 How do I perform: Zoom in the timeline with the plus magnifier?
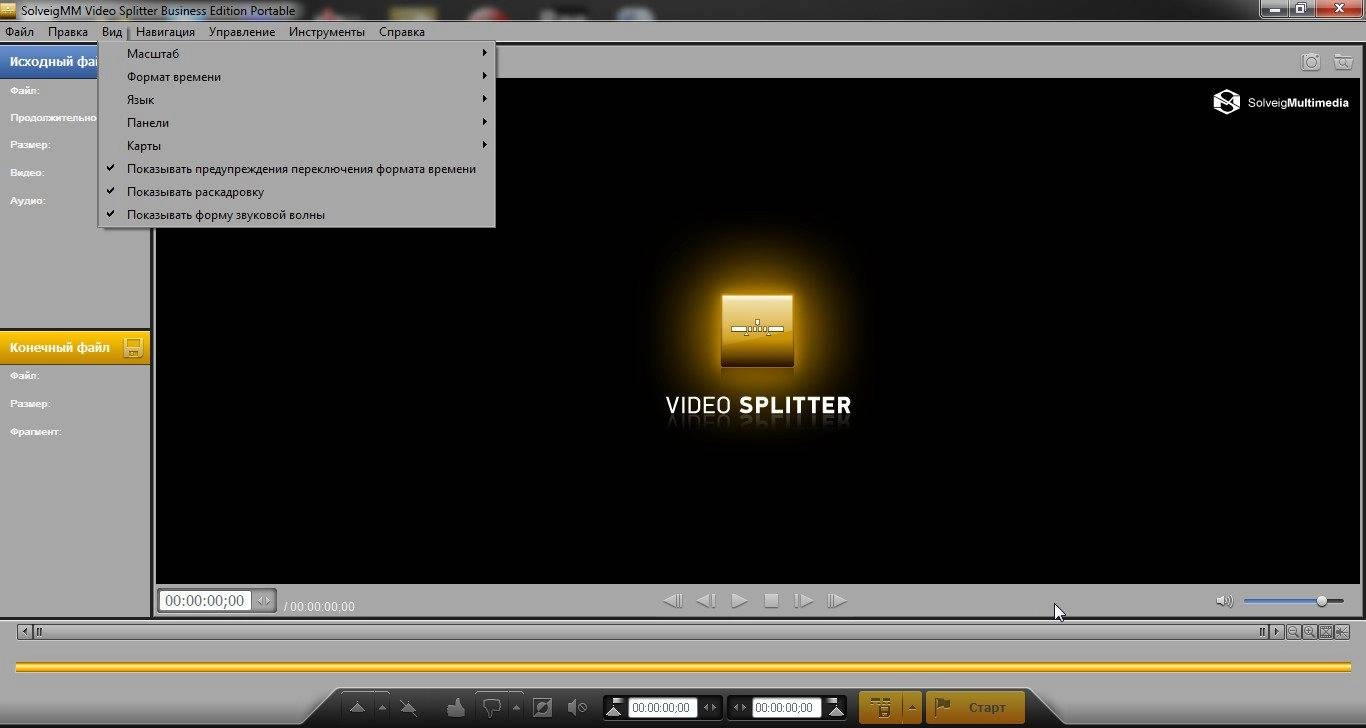point(1309,632)
